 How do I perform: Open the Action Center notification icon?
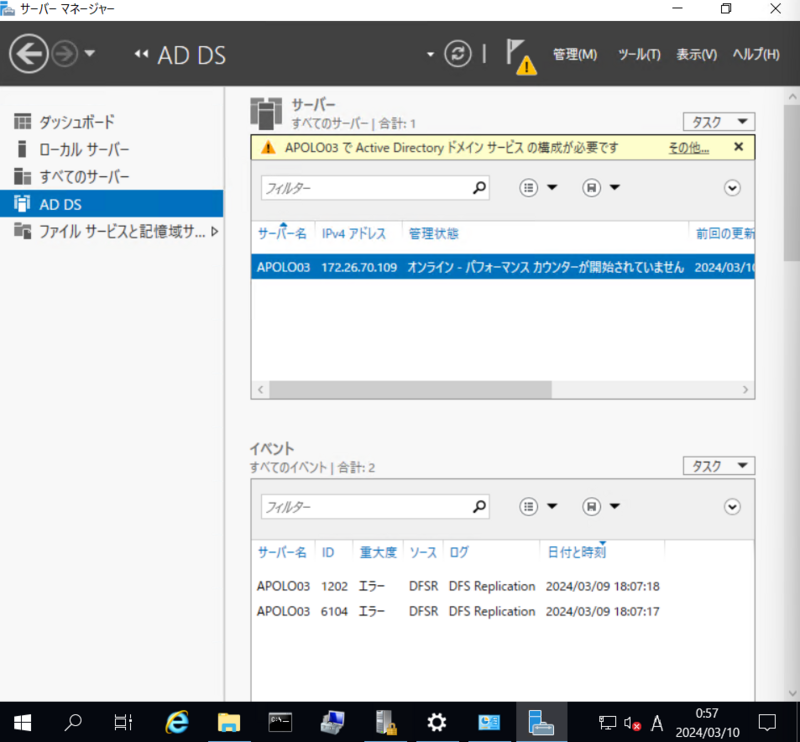tap(767, 722)
